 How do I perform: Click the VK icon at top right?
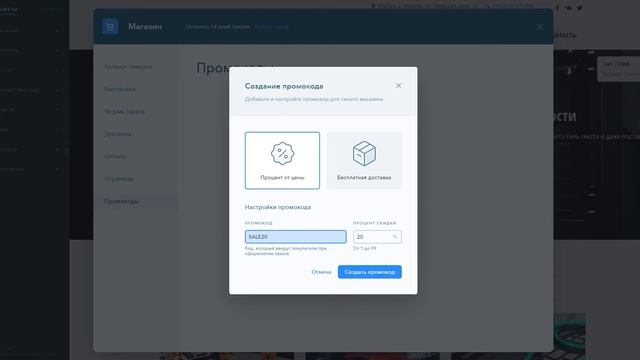click(x=568, y=7)
